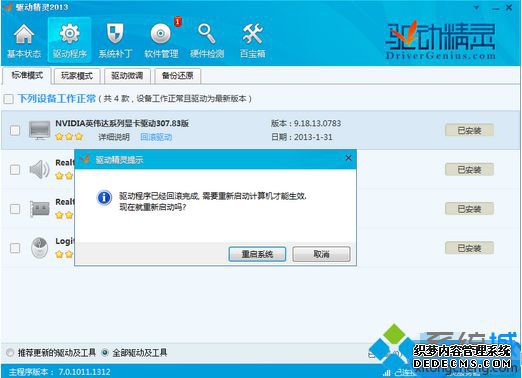Switch to the 备份还原 tab
Image resolution: width=522 pixels, height=378 pixels.
177,76
